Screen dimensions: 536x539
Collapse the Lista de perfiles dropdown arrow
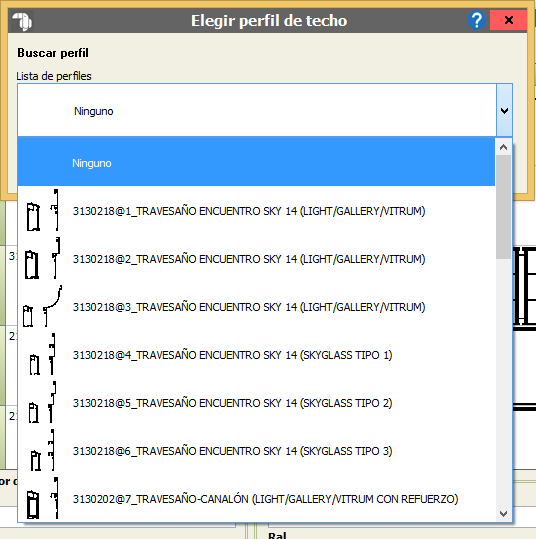tap(504, 110)
